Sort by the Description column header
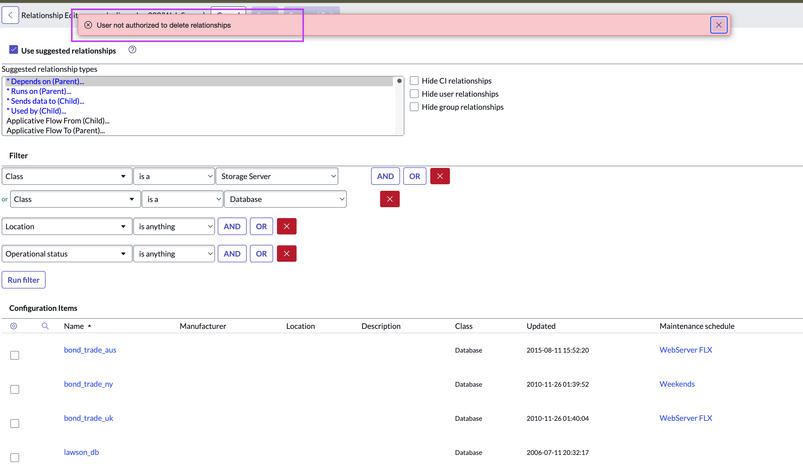 pos(381,326)
